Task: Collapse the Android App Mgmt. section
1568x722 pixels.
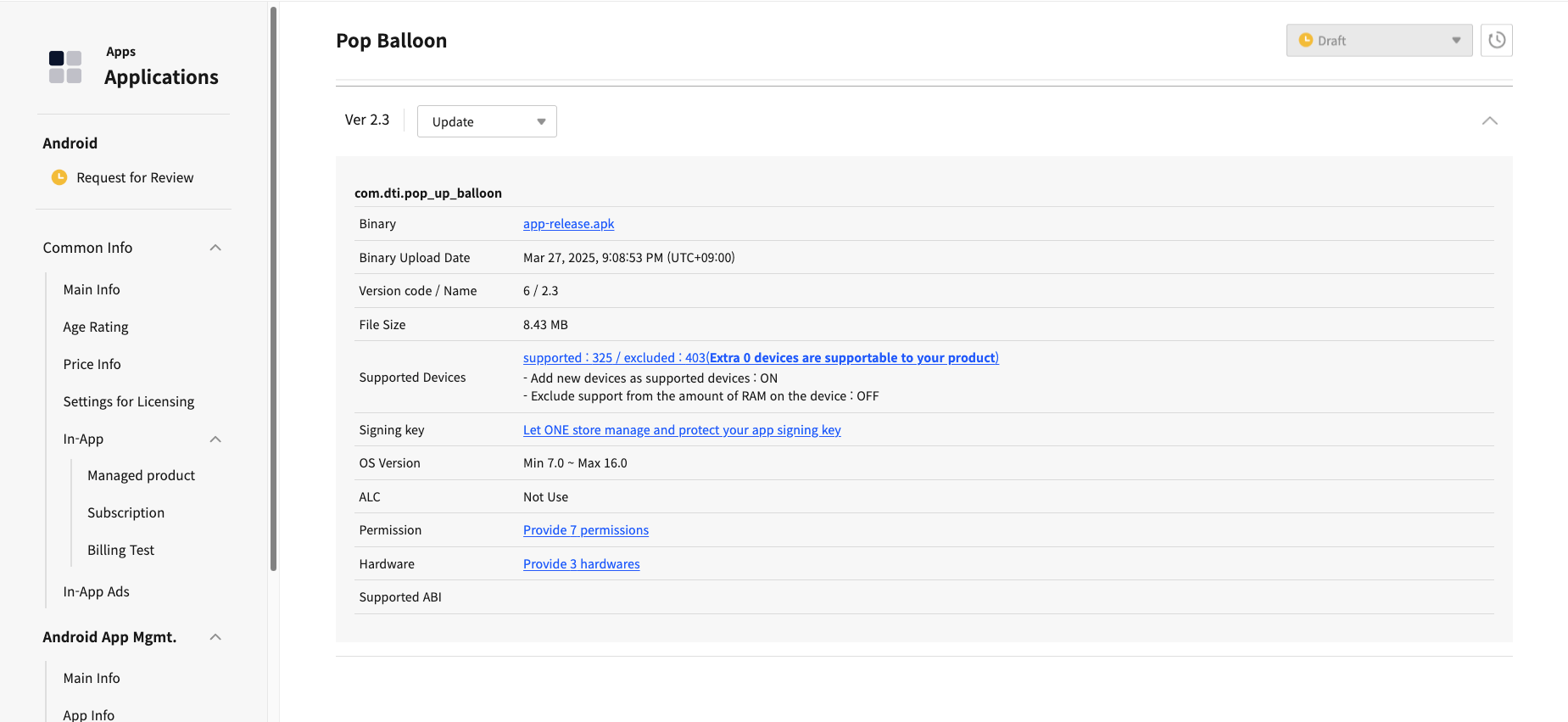Action: pos(215,637)
